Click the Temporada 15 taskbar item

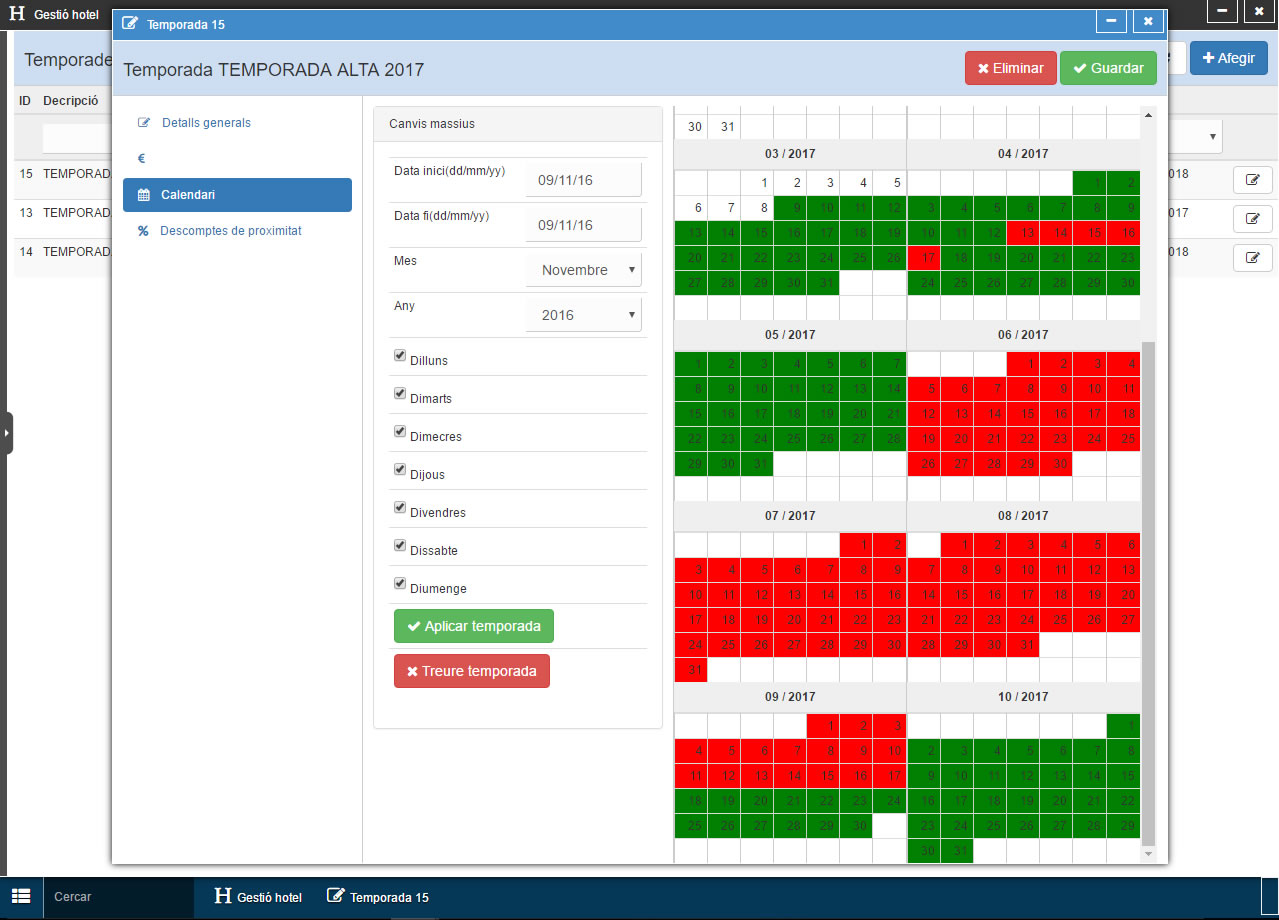click(x=378, y=897)
